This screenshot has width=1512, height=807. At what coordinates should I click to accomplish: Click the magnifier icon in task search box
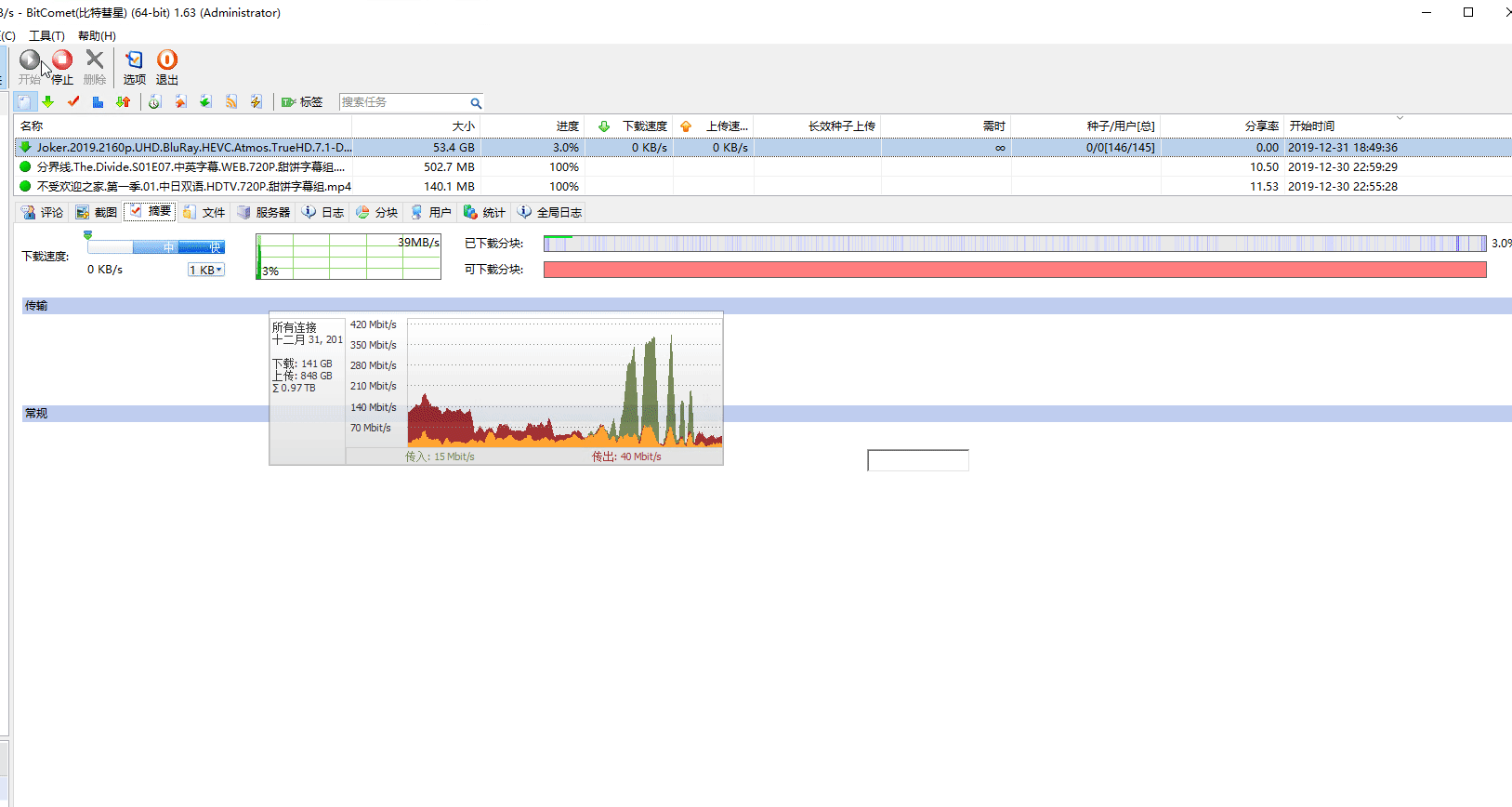coord(476,103)
